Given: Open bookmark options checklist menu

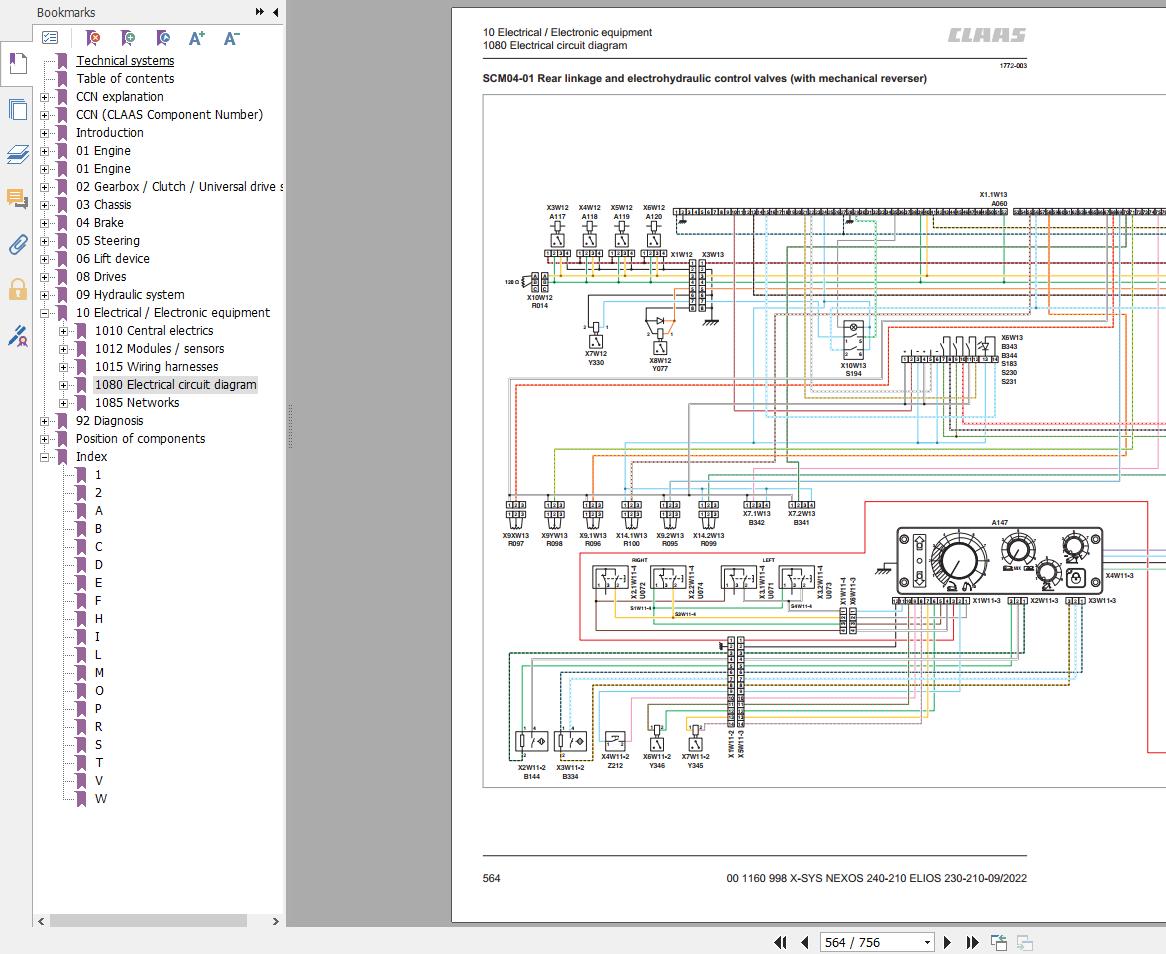Looking at the screenshot, I should coord(50,38).
